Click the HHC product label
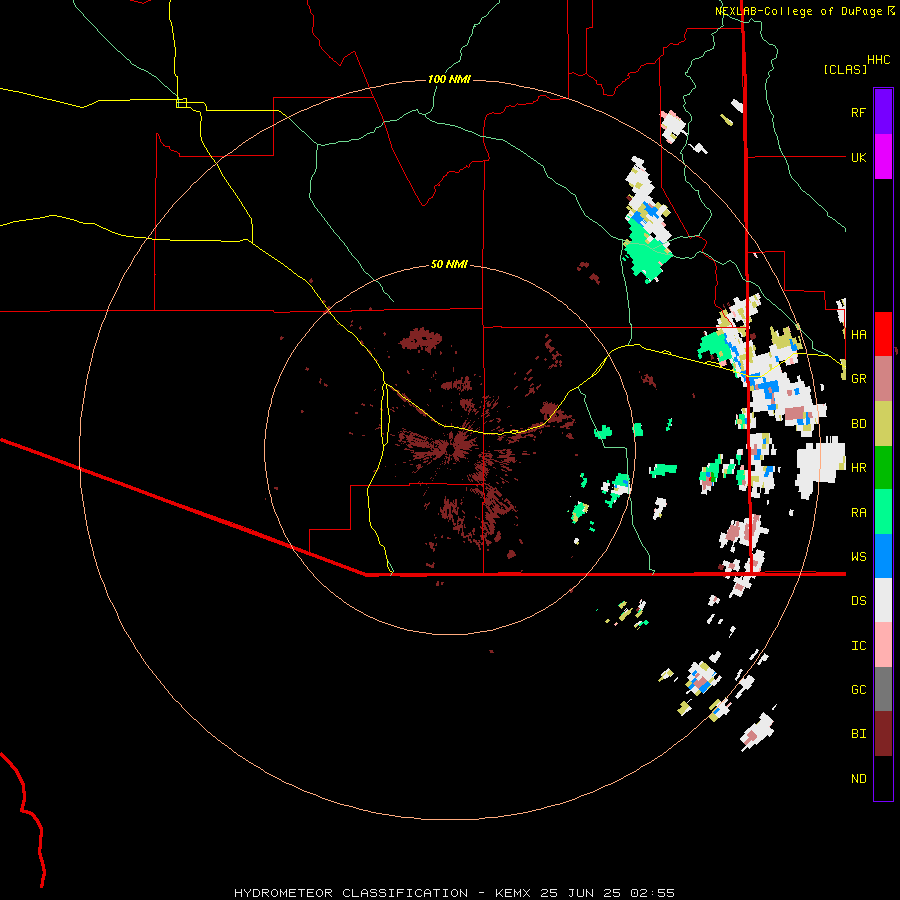This screenshot has height=900, width=900. coord(879,60)
